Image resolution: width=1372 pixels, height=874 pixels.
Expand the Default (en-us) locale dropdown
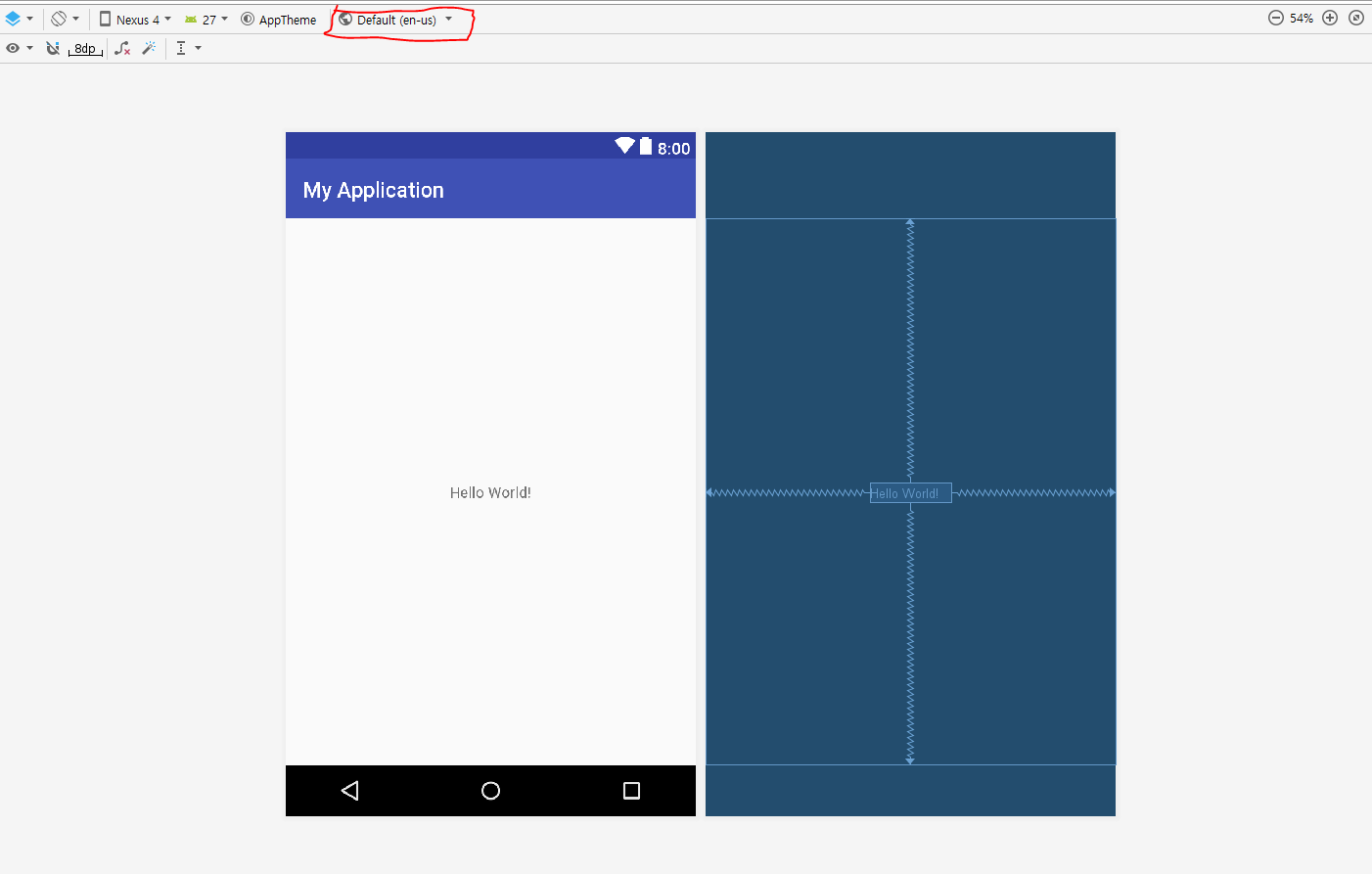click(395, 20)
